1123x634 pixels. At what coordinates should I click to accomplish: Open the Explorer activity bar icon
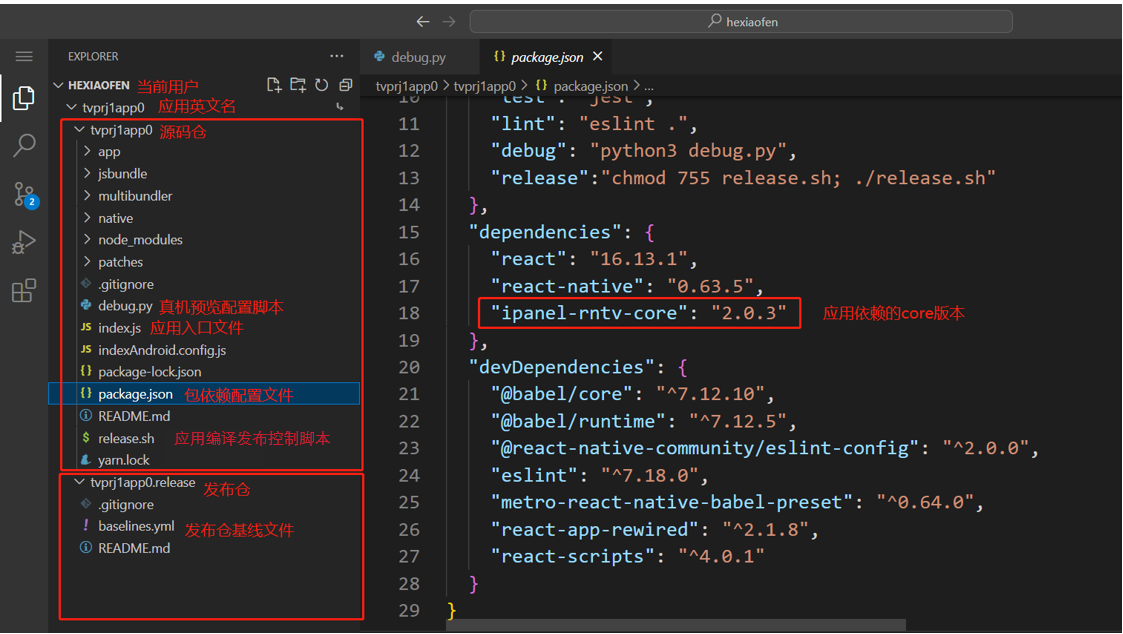tap(24, 98)
